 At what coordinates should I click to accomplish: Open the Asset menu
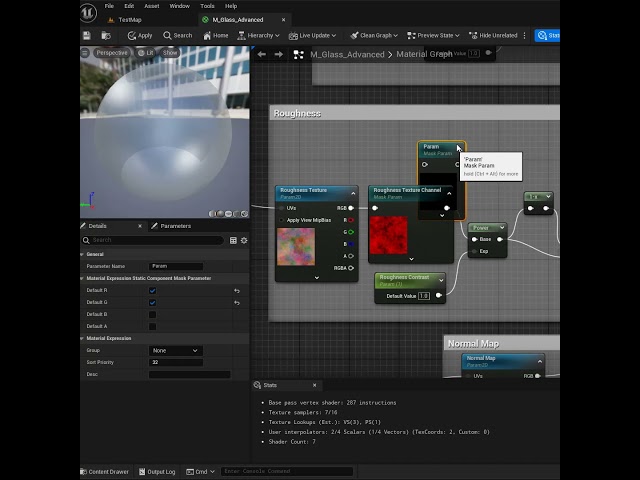click(152, 6)
